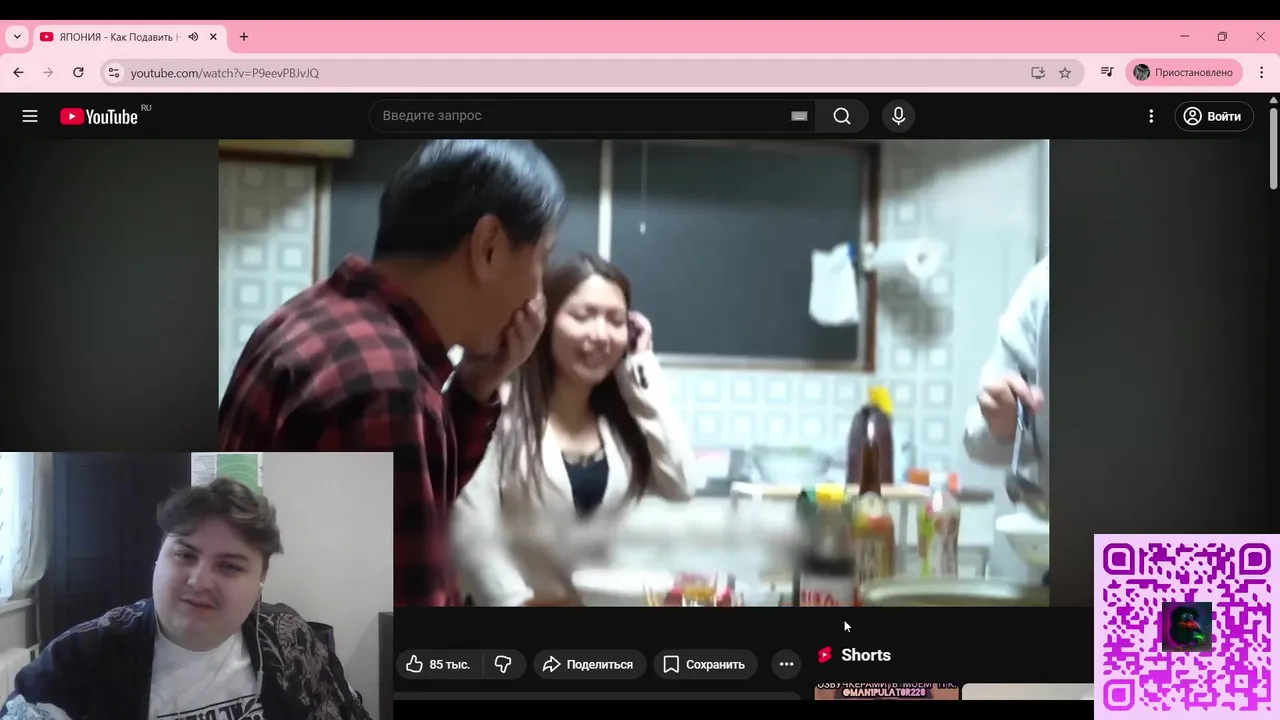Click the search magnifier button
Viewport: 1280px width, 720px height.
coord(842,116)
